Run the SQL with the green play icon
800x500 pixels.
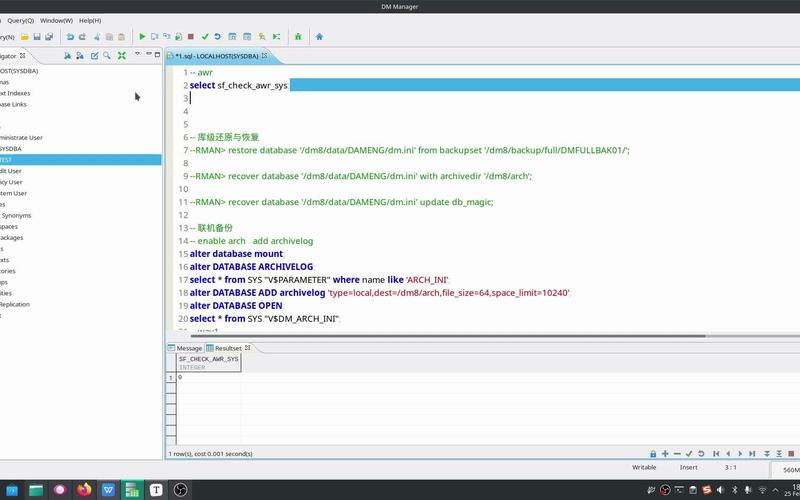coord(142,37)
